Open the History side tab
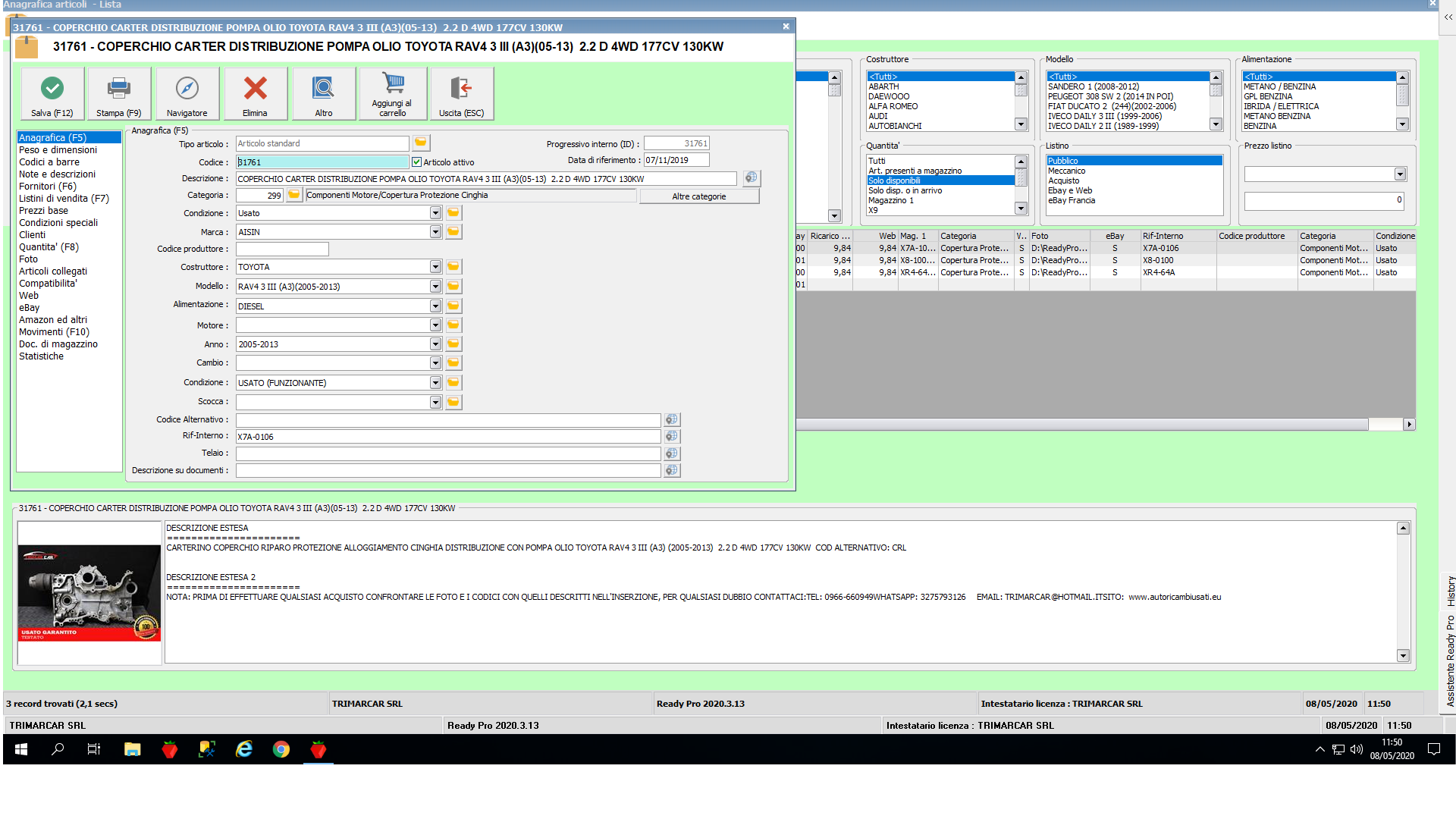 click(1450, 591)
